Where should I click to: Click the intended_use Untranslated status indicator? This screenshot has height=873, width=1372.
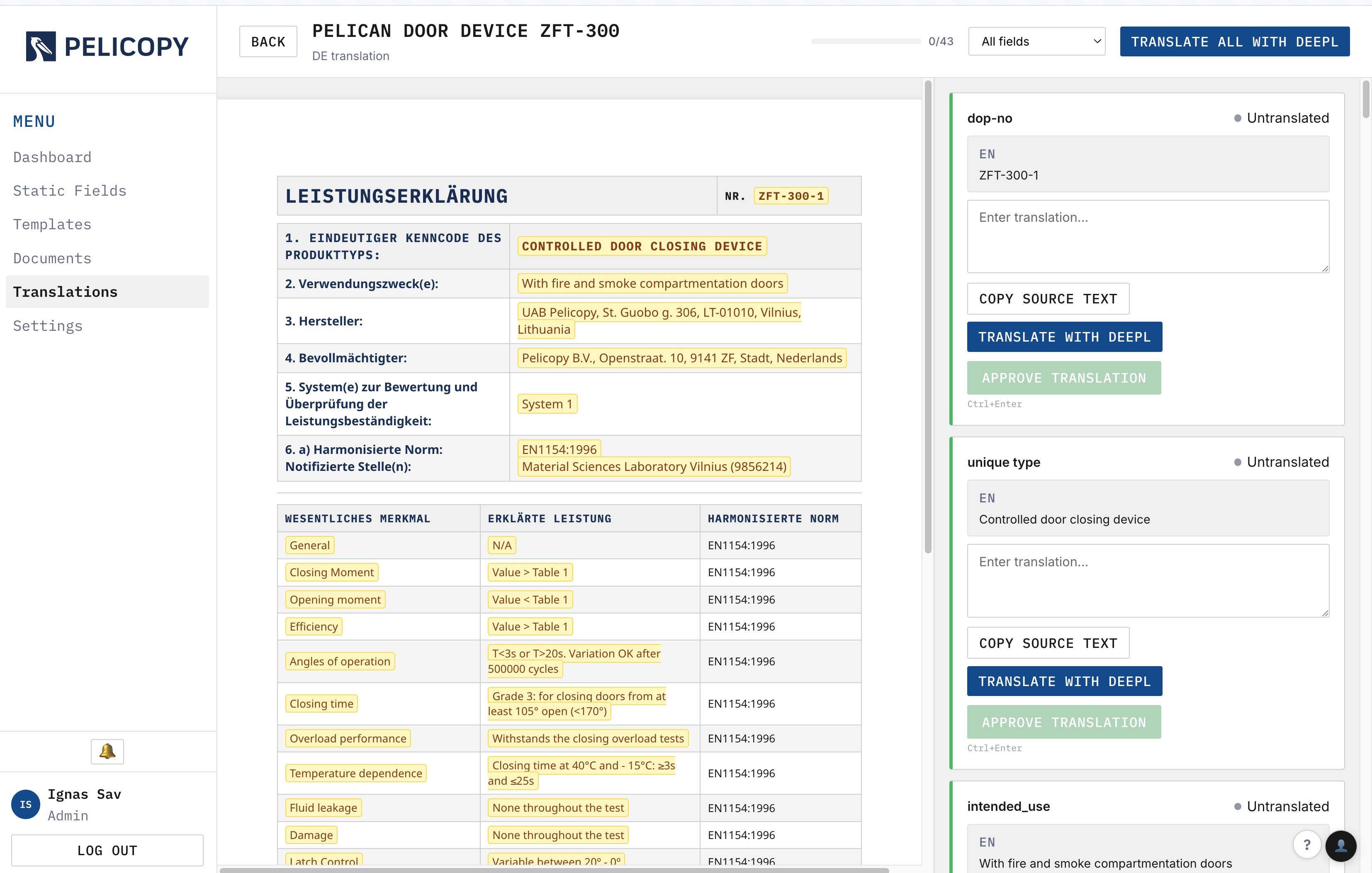(x=1282, y=806)
